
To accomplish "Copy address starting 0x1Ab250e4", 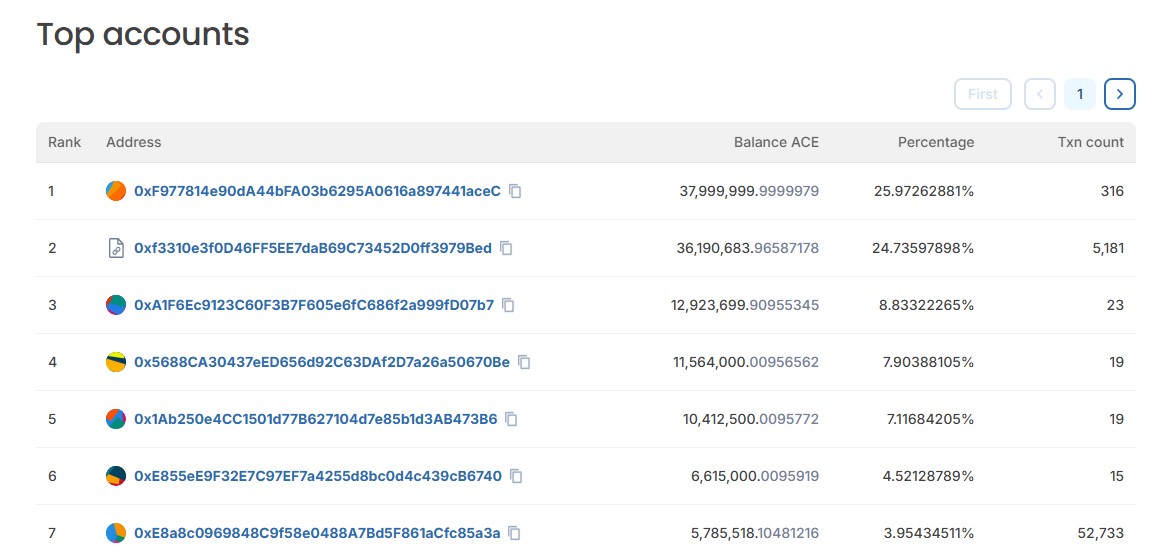I will point(511,419).
